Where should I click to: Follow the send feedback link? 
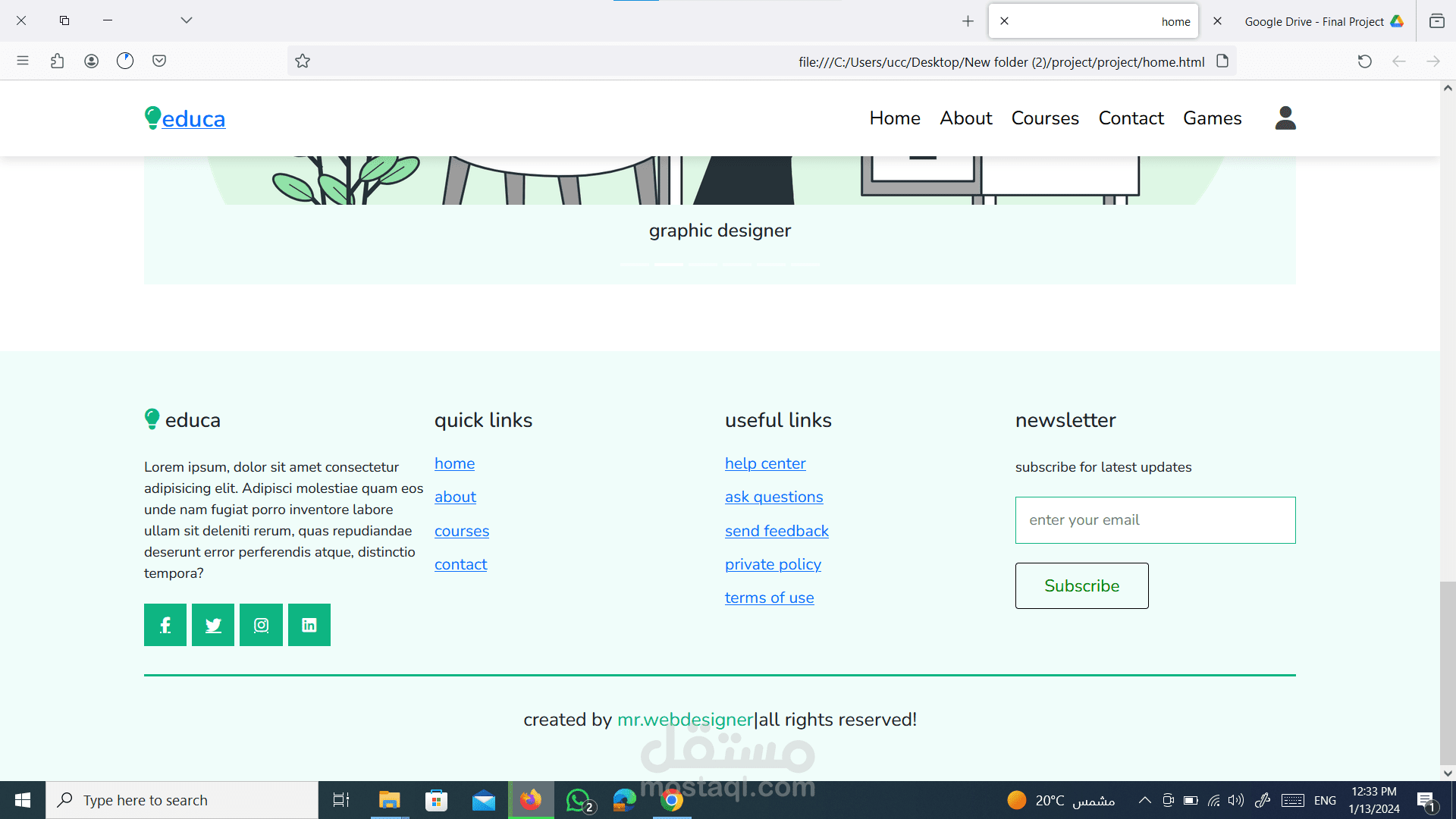(777, 531)
